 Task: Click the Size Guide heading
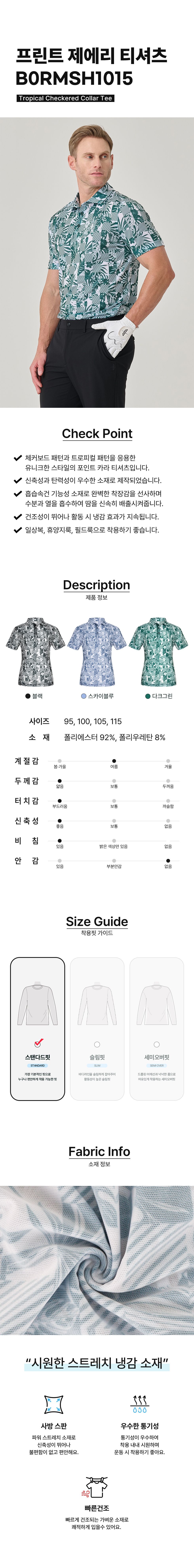(97, 922)
